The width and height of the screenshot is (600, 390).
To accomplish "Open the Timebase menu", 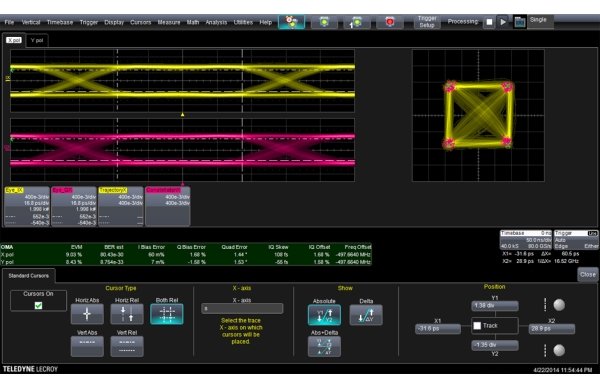I will coord(60,22).
